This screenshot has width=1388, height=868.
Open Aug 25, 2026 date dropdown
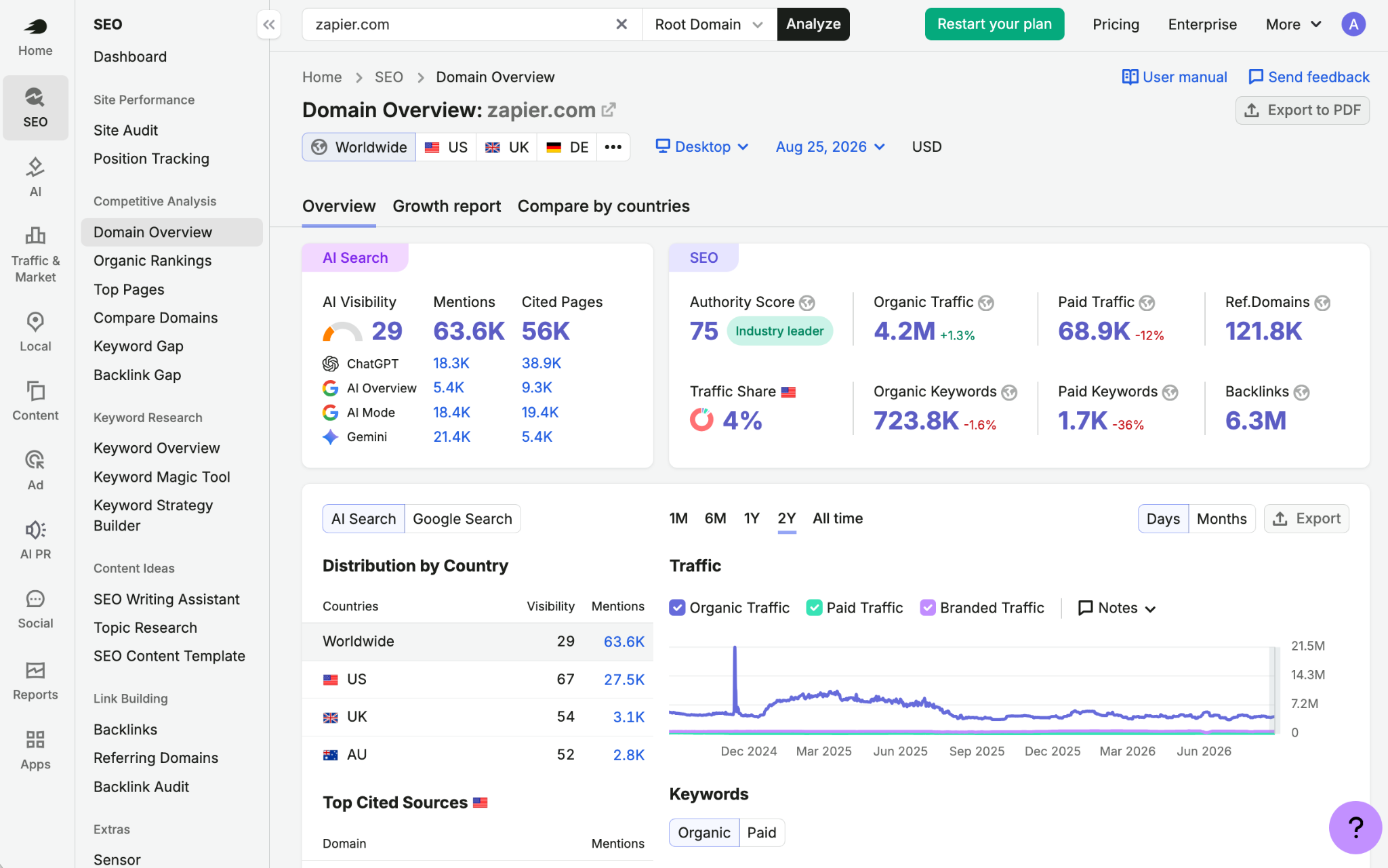830,147
